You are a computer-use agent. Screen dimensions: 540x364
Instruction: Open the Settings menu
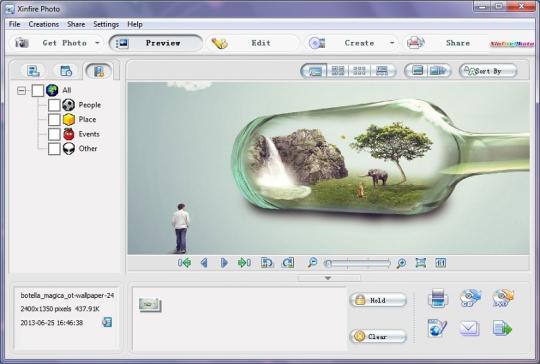(106, 24)
